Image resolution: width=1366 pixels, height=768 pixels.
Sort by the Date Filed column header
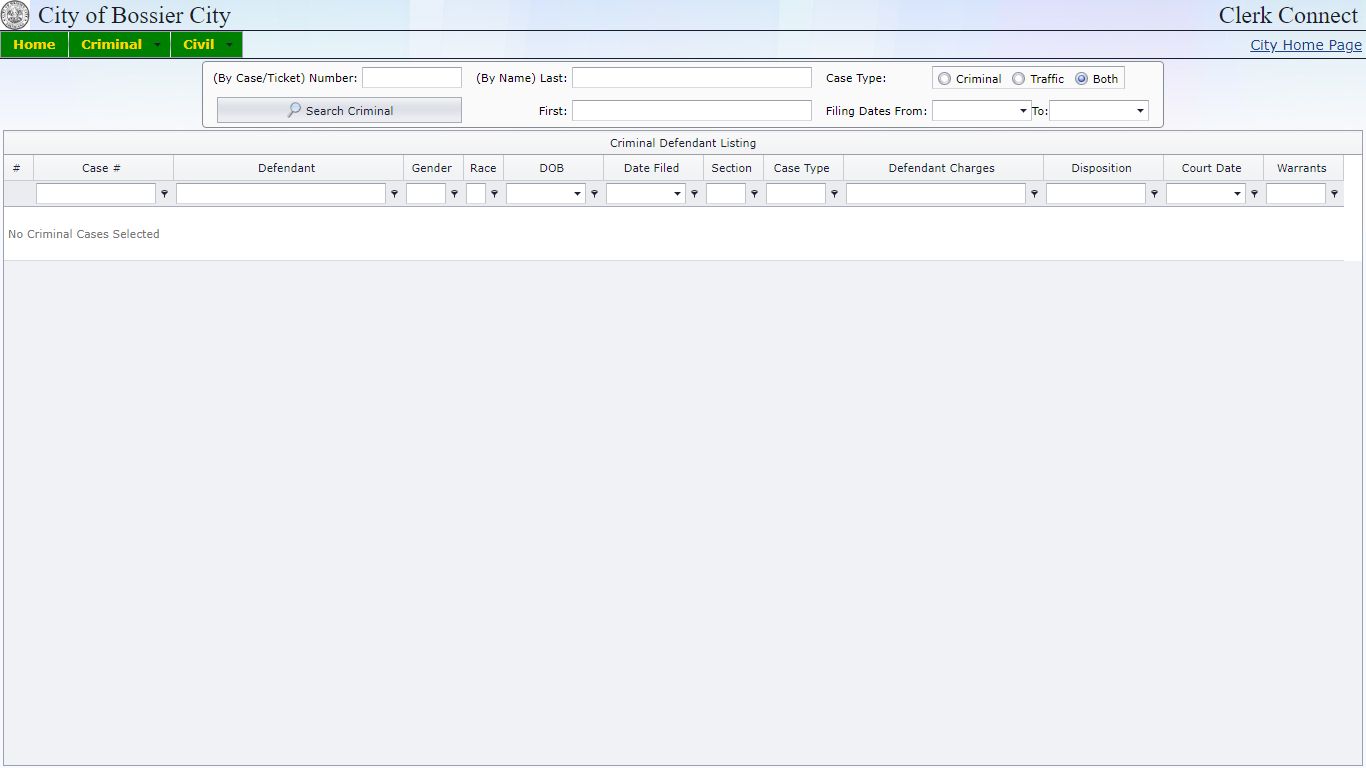(x=652, y=168)
